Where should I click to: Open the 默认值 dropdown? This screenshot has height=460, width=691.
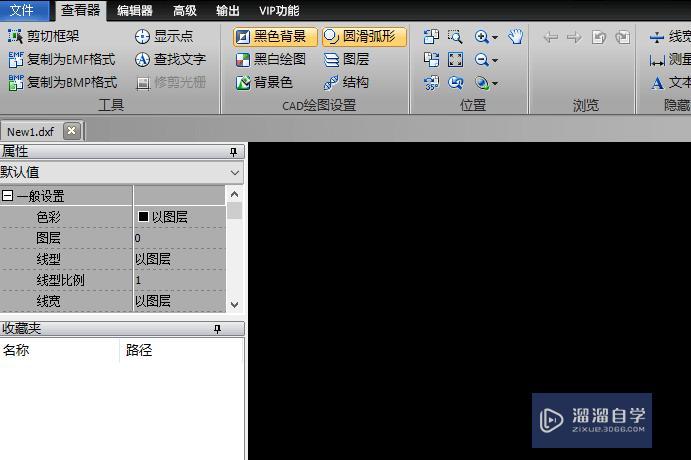click(x=235, y=173)
